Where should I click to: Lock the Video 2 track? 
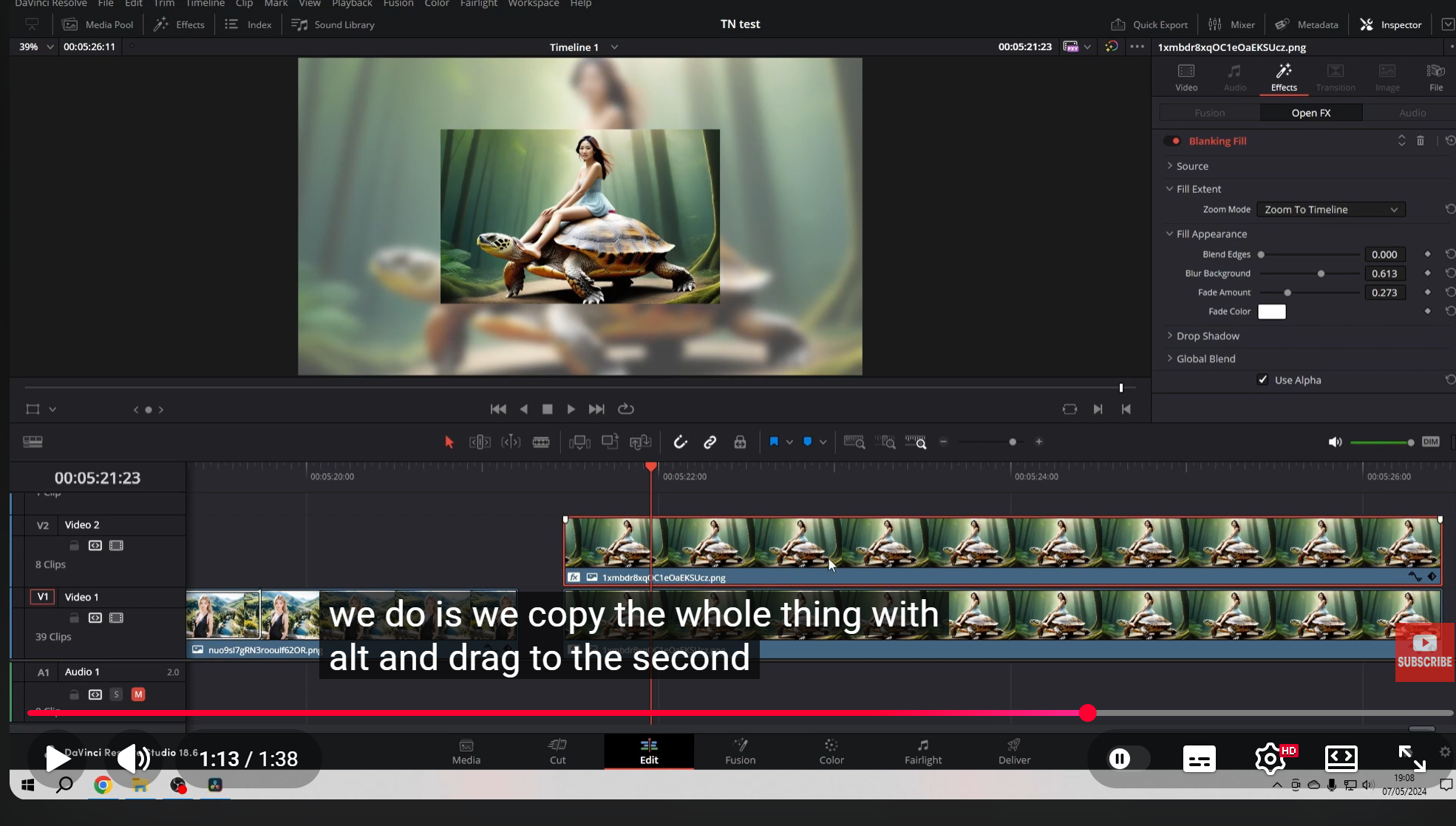click(x=74, y=545)
